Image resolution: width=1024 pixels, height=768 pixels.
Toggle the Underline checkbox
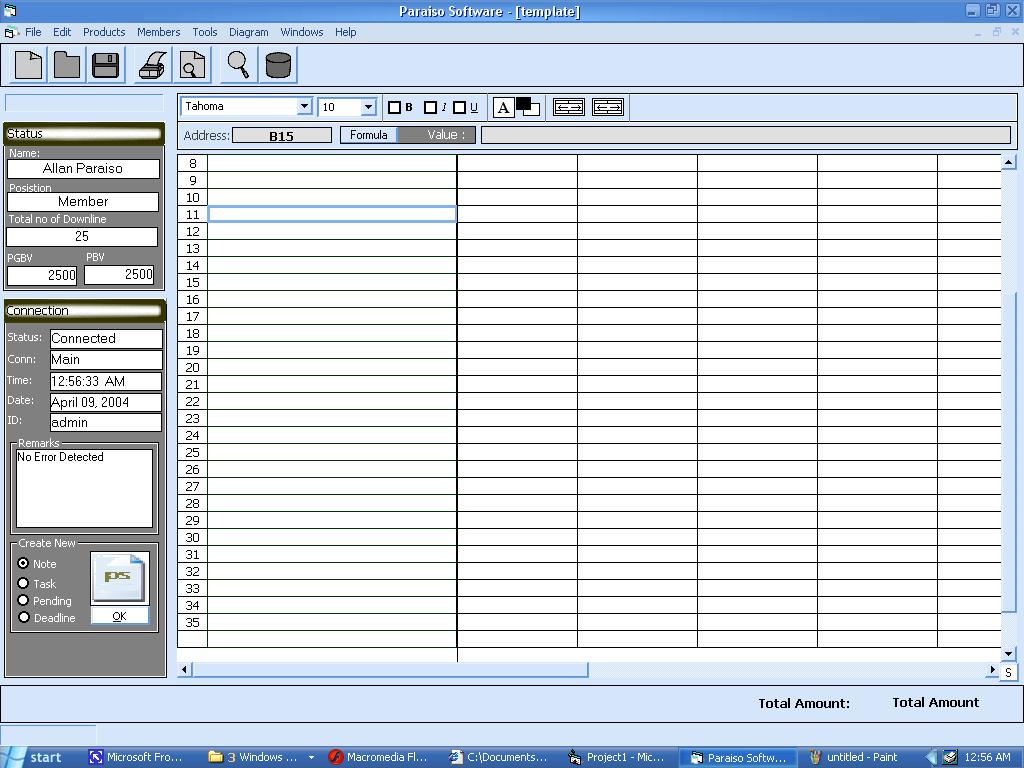(x=460, y=108)
